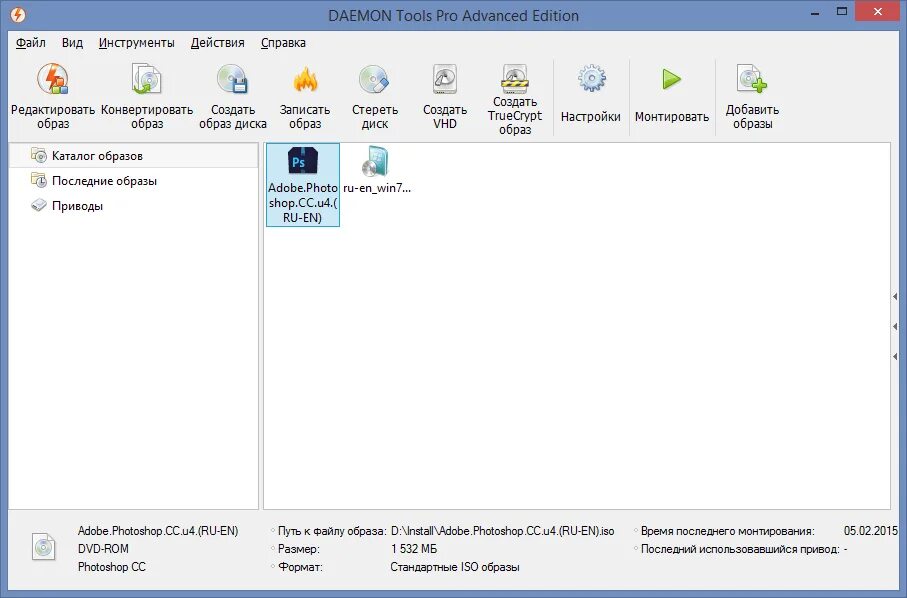Select the ru-en_win7 image thumbnail
The width and height of the screenshot is (907, 598).
(x=377, y=169)
